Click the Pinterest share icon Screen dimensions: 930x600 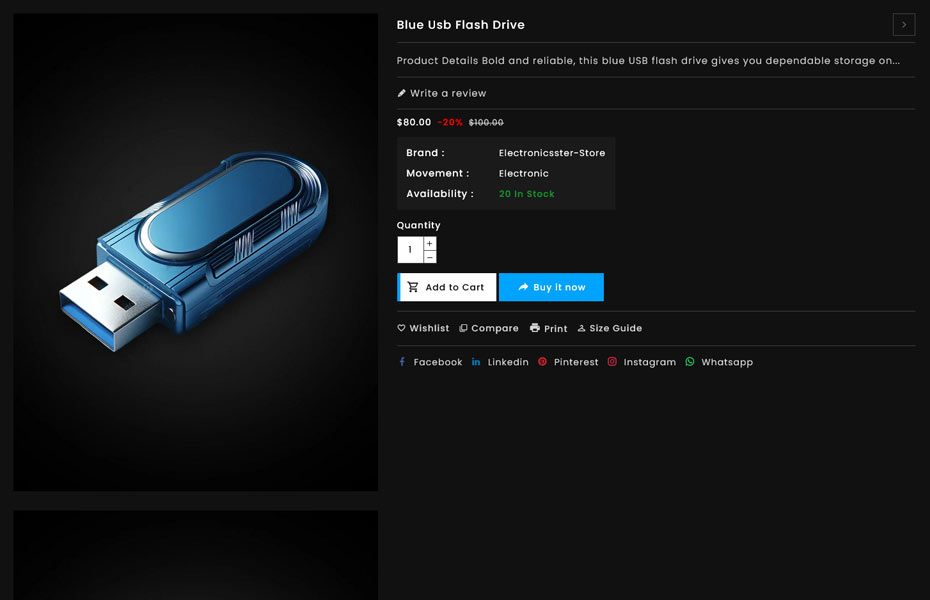[542, 362]
